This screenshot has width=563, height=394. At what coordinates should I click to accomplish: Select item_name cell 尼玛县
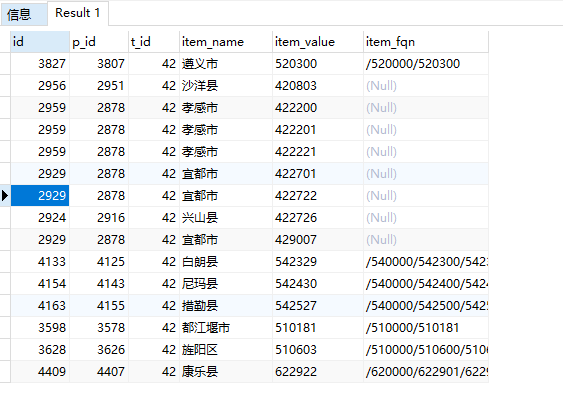click(226, 284)
